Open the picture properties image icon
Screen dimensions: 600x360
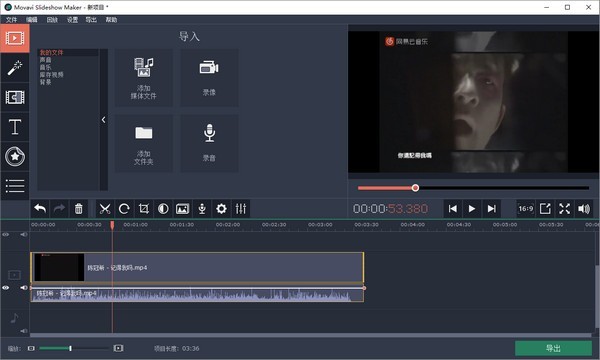[x=183, y=209]
